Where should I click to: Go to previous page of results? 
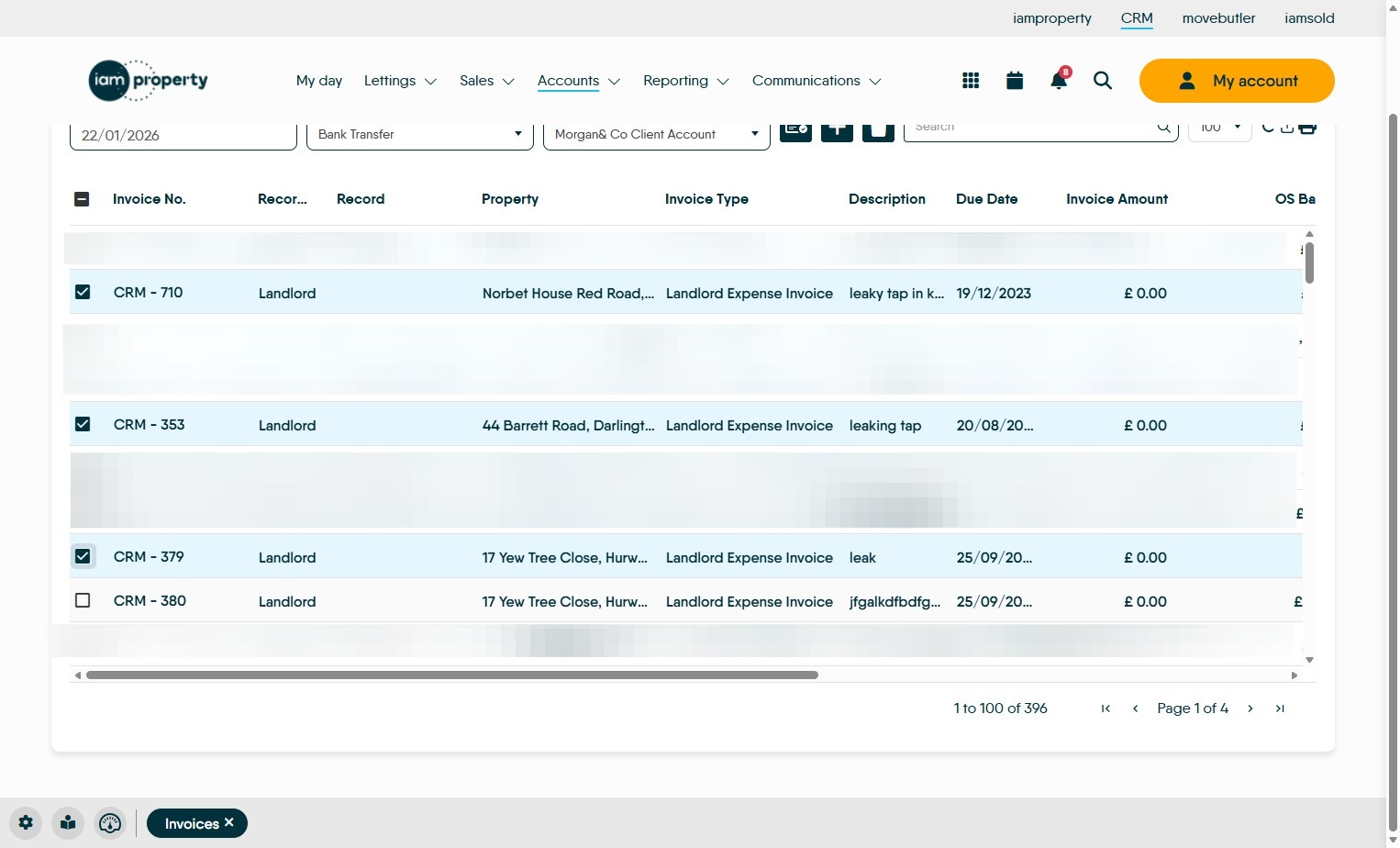pos(1136,709)
